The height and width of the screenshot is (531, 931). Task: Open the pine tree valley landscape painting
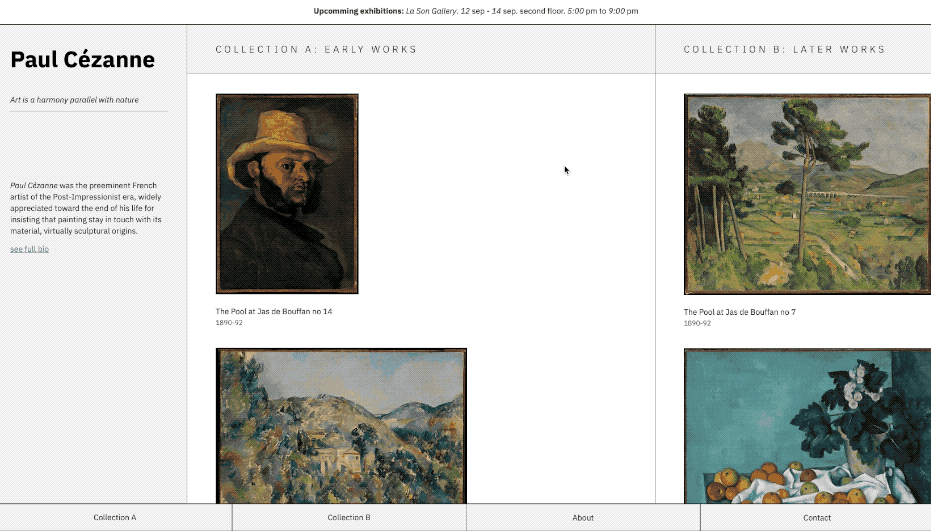(x=808, y=194)
